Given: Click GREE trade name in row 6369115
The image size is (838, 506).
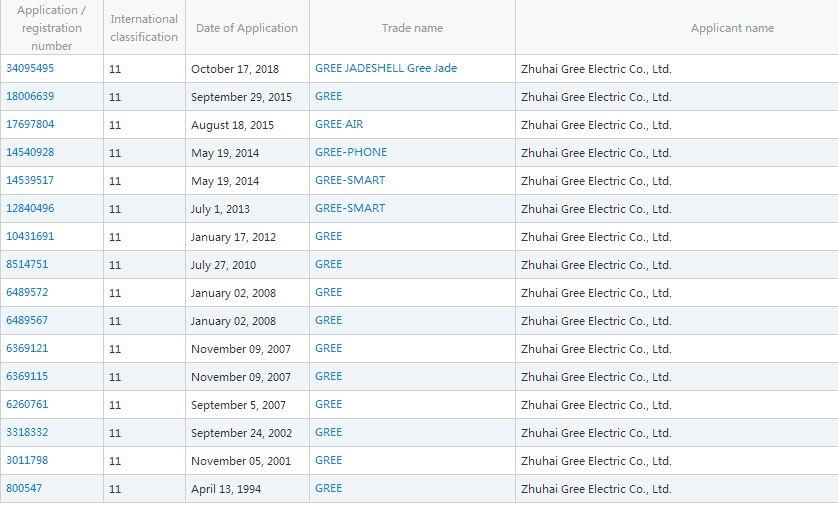Looking at the screenshot, I should tap(328, 376).
